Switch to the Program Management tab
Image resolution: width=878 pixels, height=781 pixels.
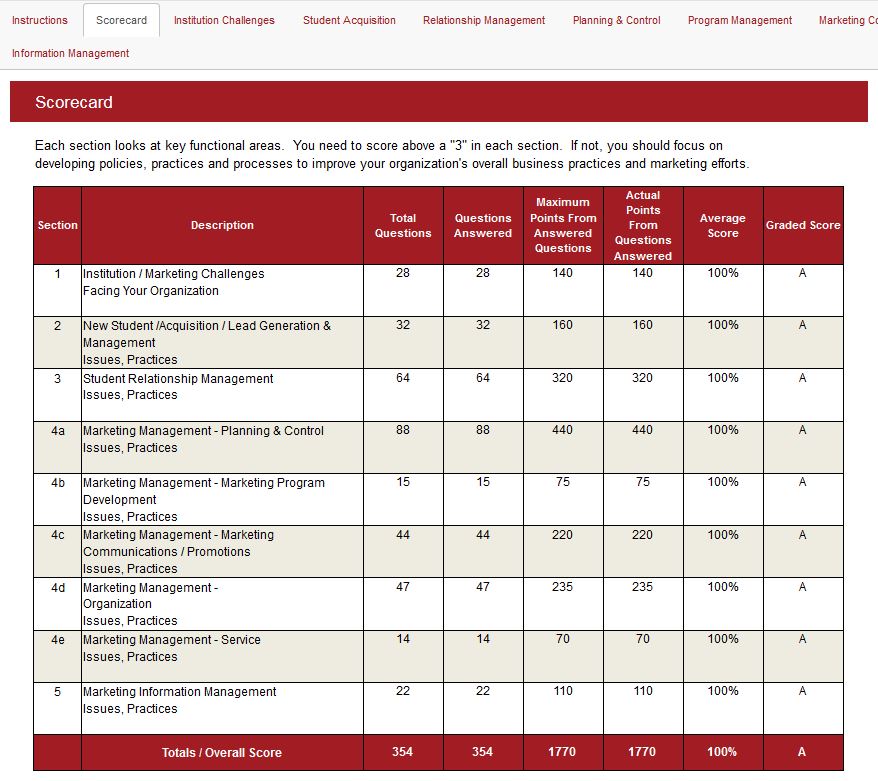coord(740,20)
